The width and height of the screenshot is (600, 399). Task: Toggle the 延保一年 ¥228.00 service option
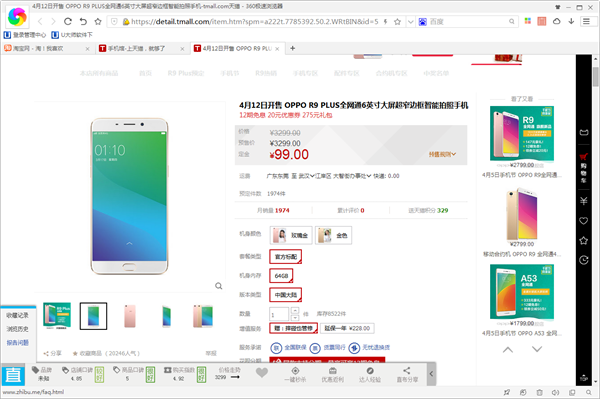[347, 328]
